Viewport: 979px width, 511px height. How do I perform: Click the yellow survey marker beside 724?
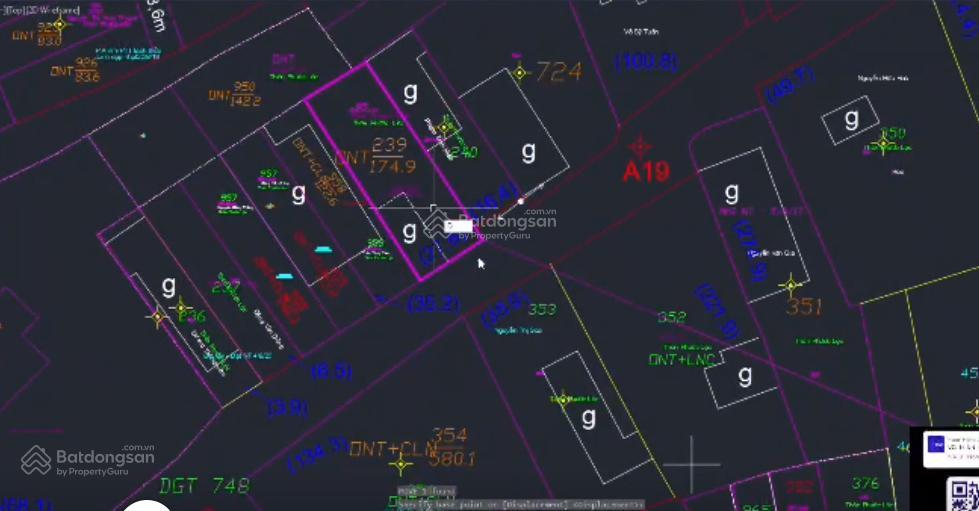point(518,72)
